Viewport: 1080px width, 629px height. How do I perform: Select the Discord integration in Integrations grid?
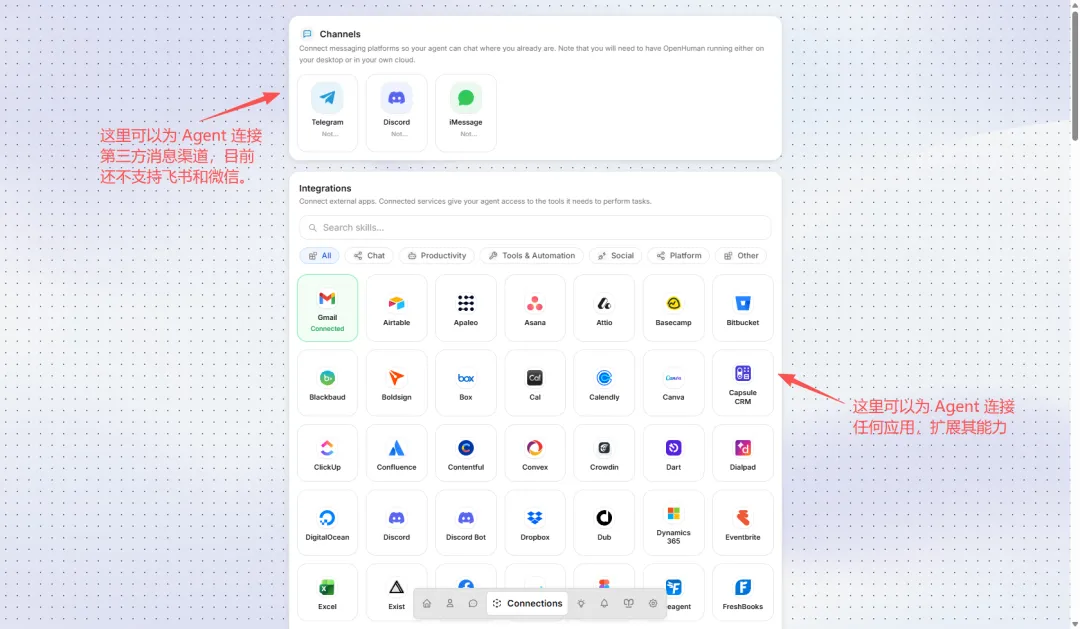[397, 523]
